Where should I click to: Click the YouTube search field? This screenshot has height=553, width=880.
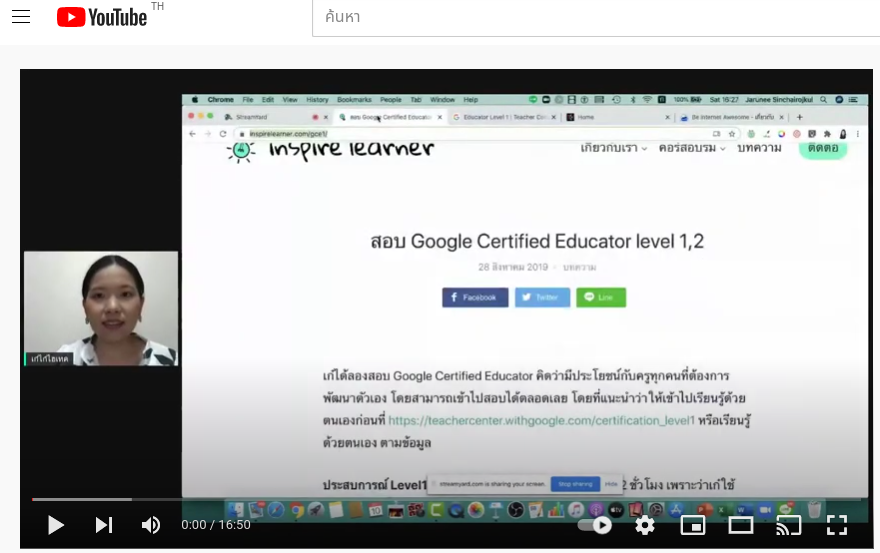tap(596, 17)
